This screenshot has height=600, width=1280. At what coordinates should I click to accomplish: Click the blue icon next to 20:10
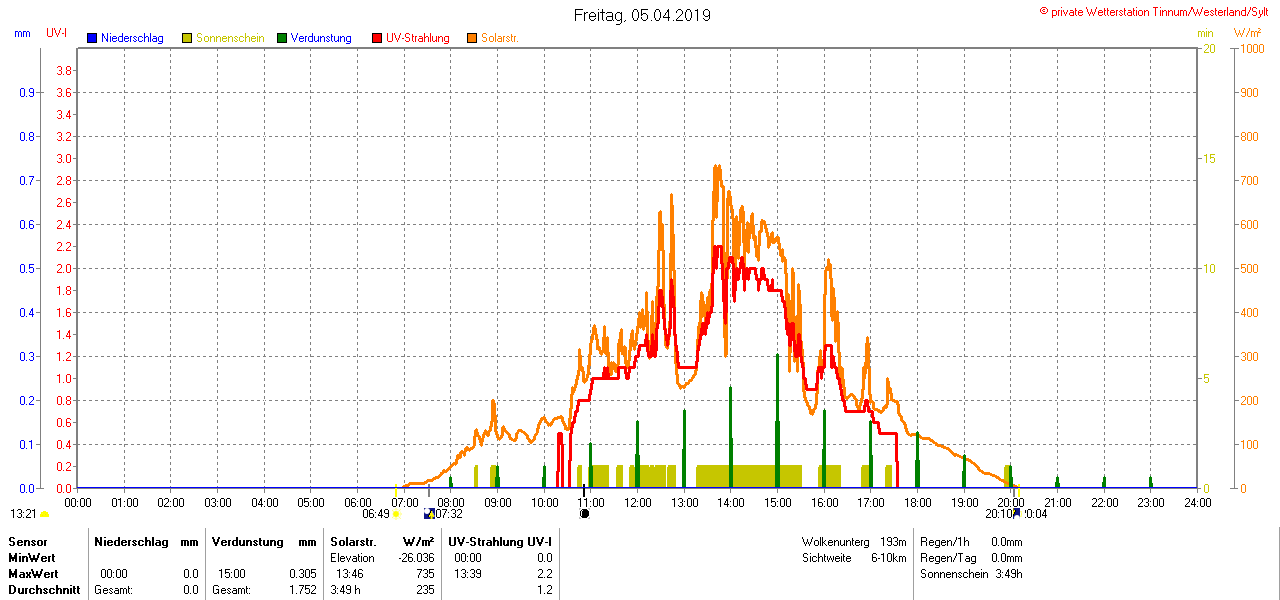point(1017,512)
